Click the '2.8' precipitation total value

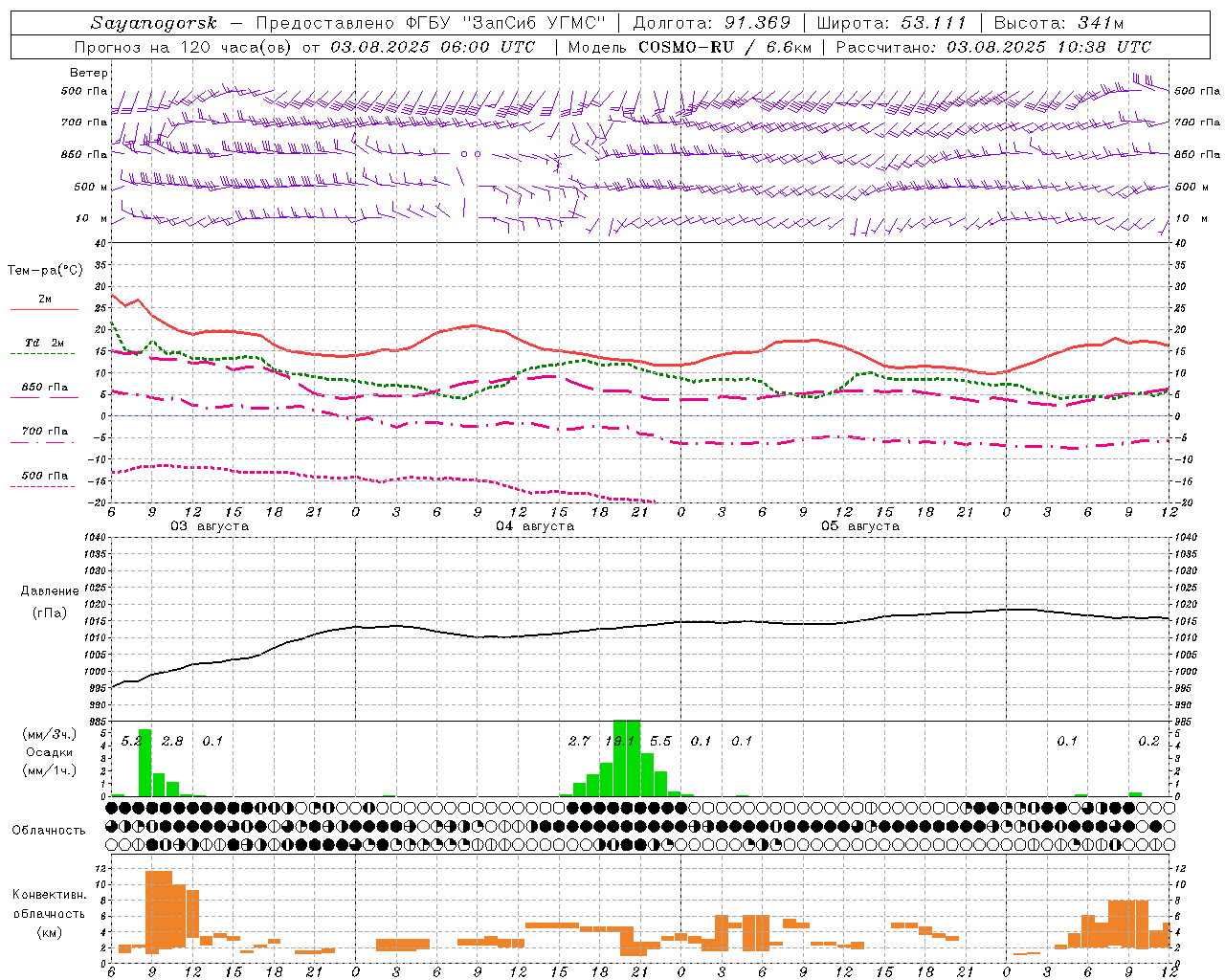pyautogui.click(x=172, y=741)
